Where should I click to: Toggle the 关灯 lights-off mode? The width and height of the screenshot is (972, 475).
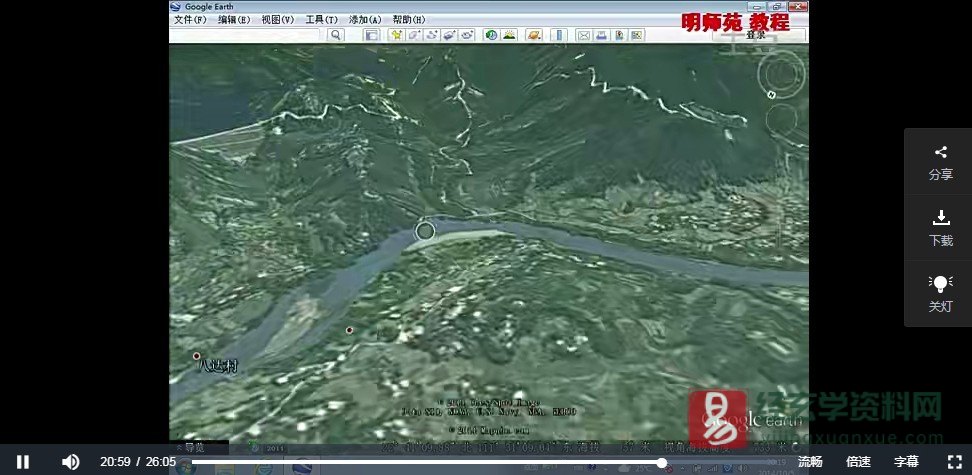940,294
